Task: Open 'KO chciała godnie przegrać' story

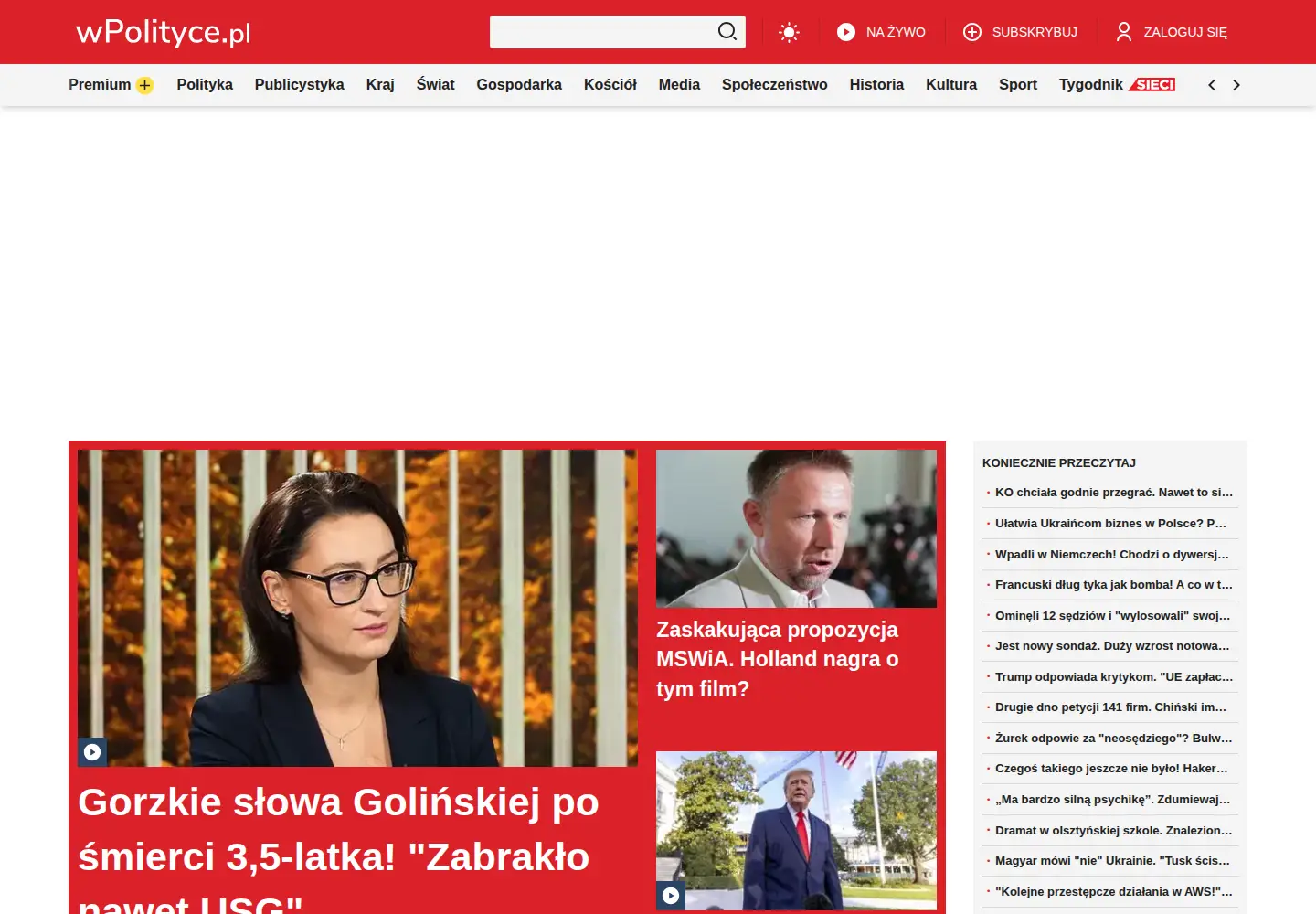Action: [x=1114, y=493]
